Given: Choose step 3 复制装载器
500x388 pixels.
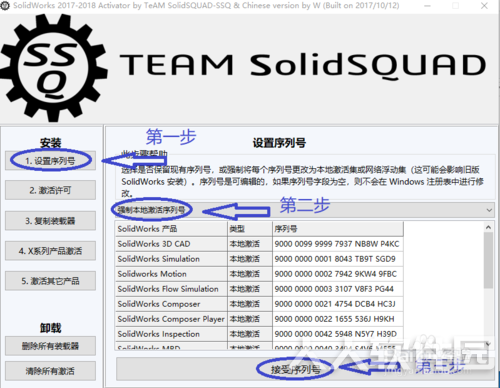Looking at the screenshot, I should 50,221.
